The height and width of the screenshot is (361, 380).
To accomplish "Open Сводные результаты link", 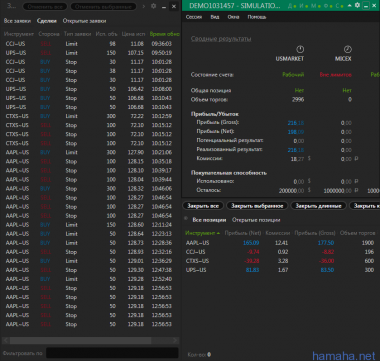I will pos(221,39).
